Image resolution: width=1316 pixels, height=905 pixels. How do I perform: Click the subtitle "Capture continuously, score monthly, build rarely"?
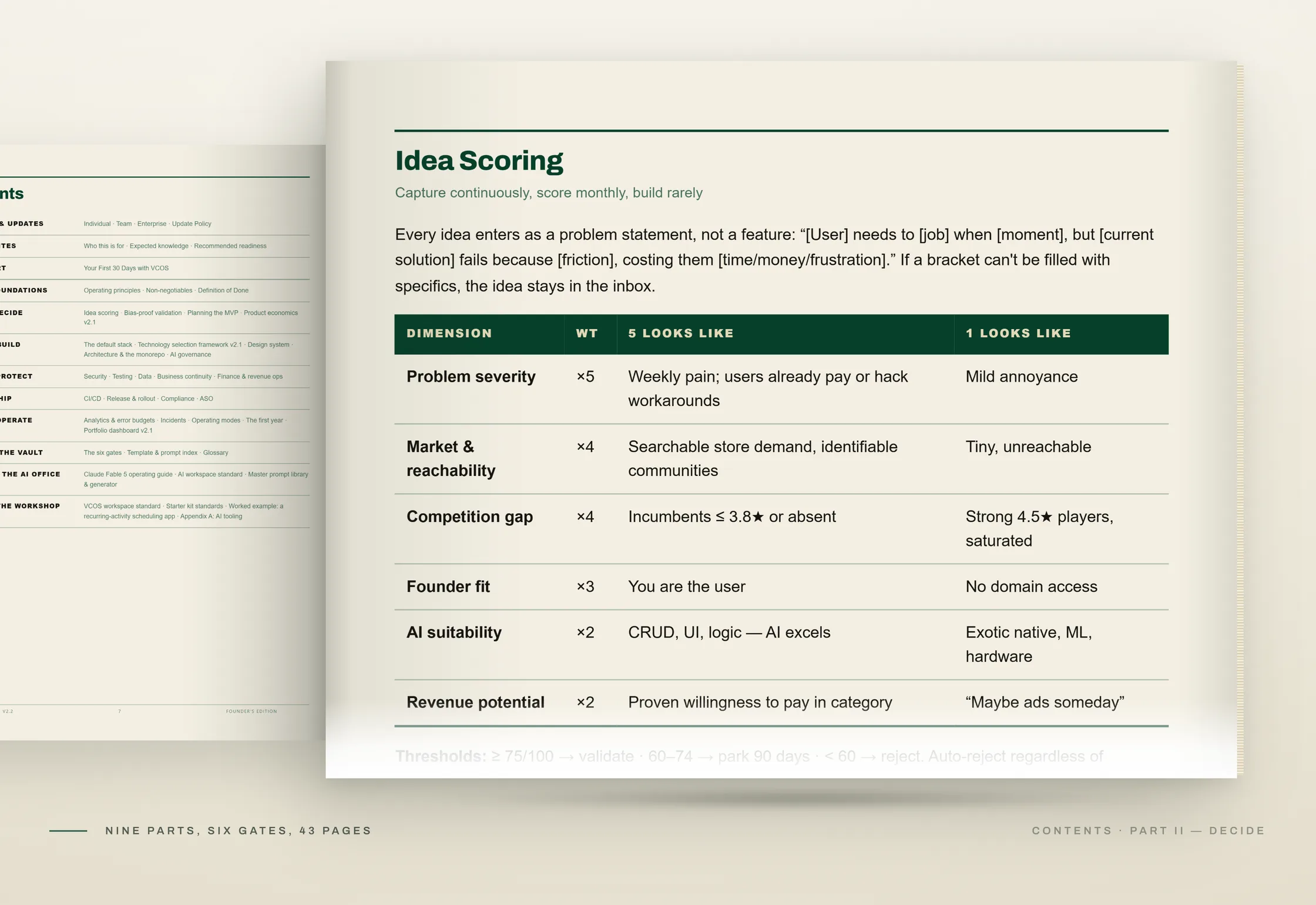point(549,193)
